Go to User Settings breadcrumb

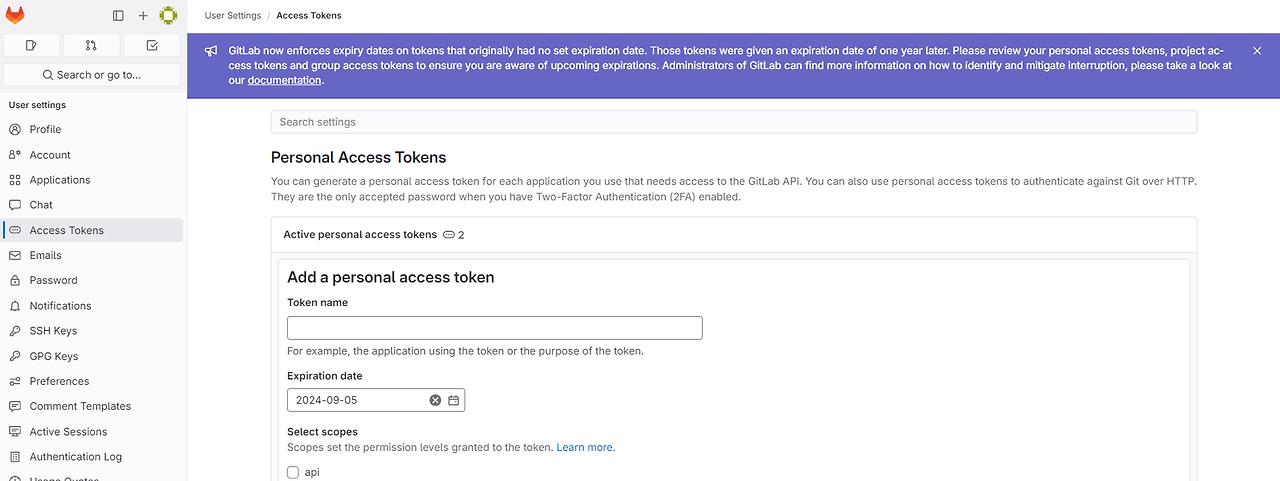click(x=233, y=16)
